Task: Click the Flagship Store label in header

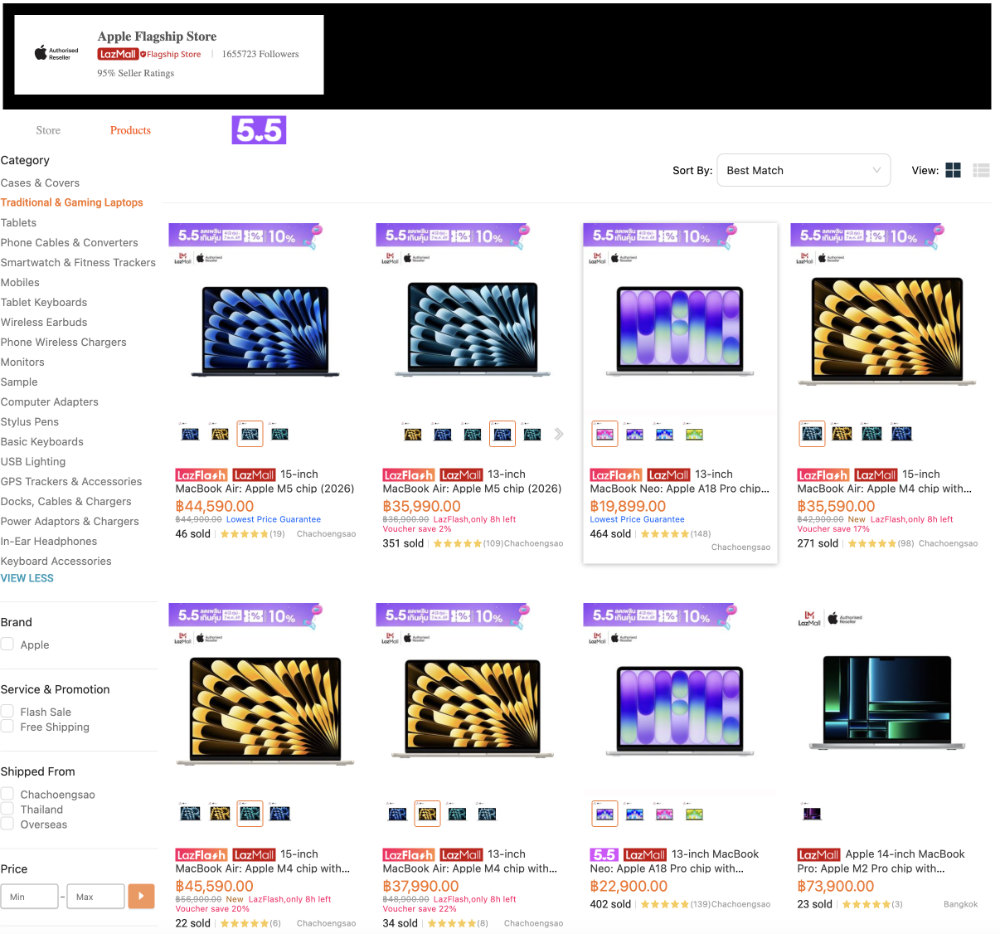Action: tap(170, 54)
